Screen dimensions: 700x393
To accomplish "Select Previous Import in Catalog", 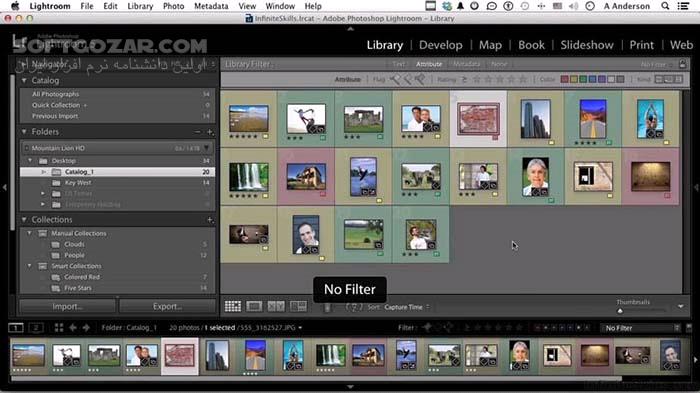I will click(117, 116).
